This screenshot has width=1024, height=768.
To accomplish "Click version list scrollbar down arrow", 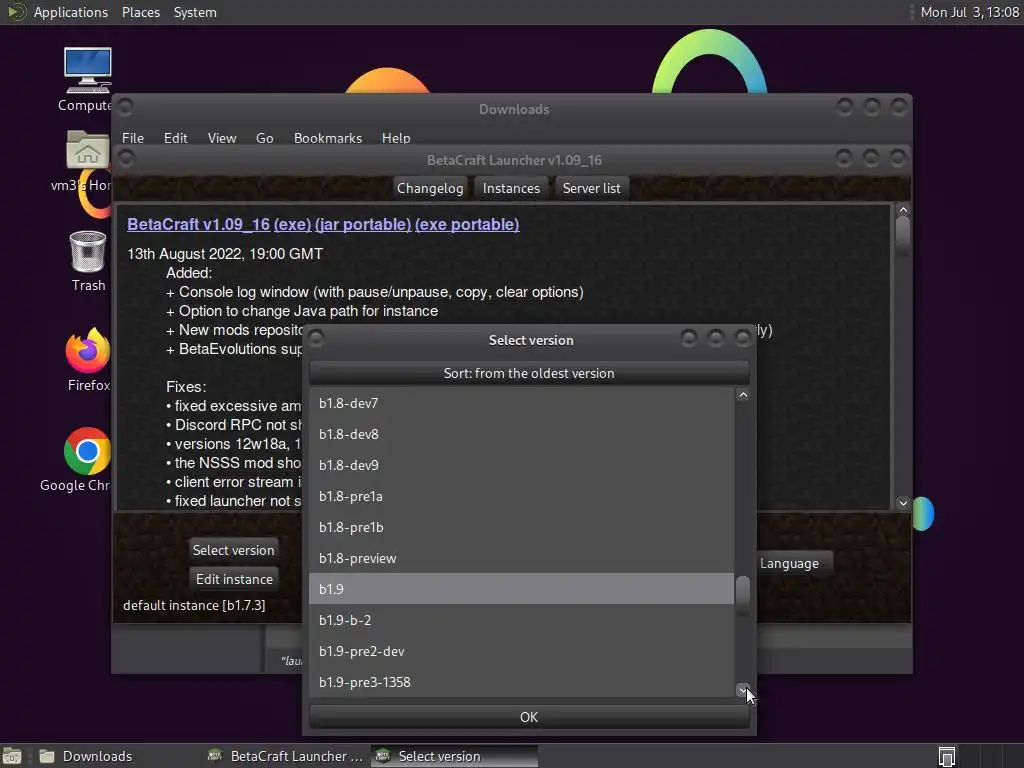I will pos(743,690).
